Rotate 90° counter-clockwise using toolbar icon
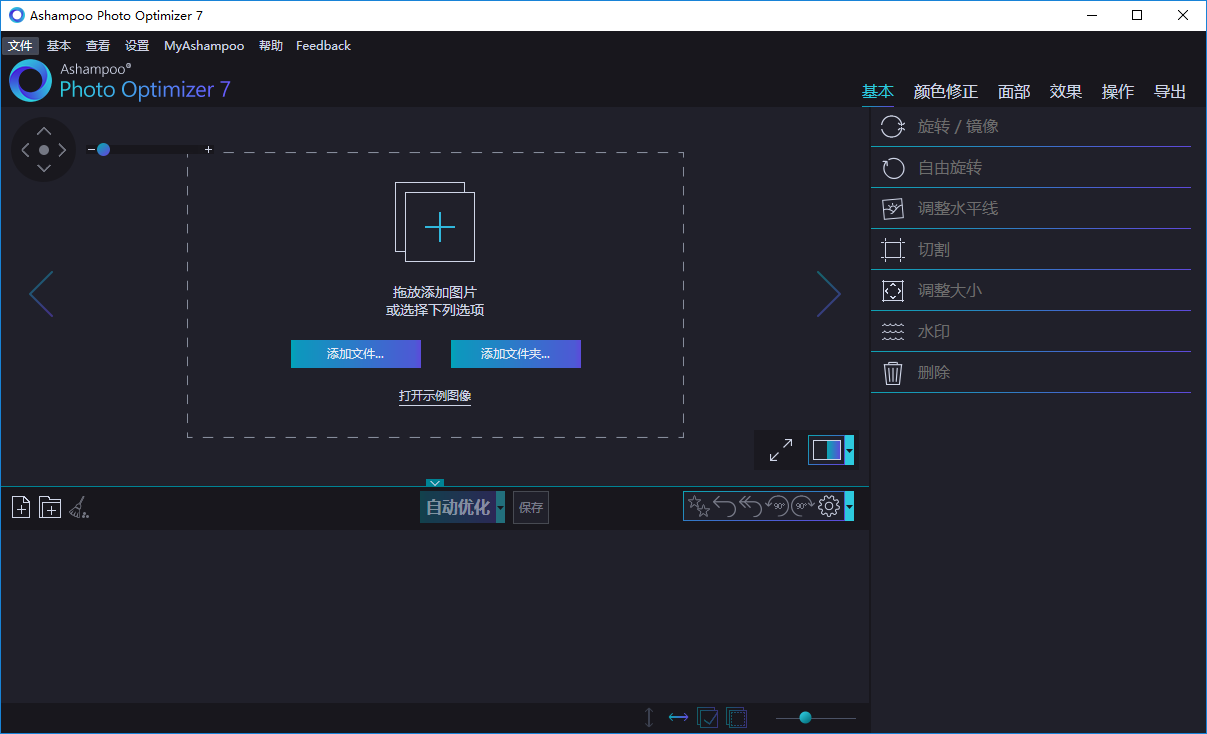The width and height of the screenshot is (1207, 734). pyautogui.click(x=776, y=507)
